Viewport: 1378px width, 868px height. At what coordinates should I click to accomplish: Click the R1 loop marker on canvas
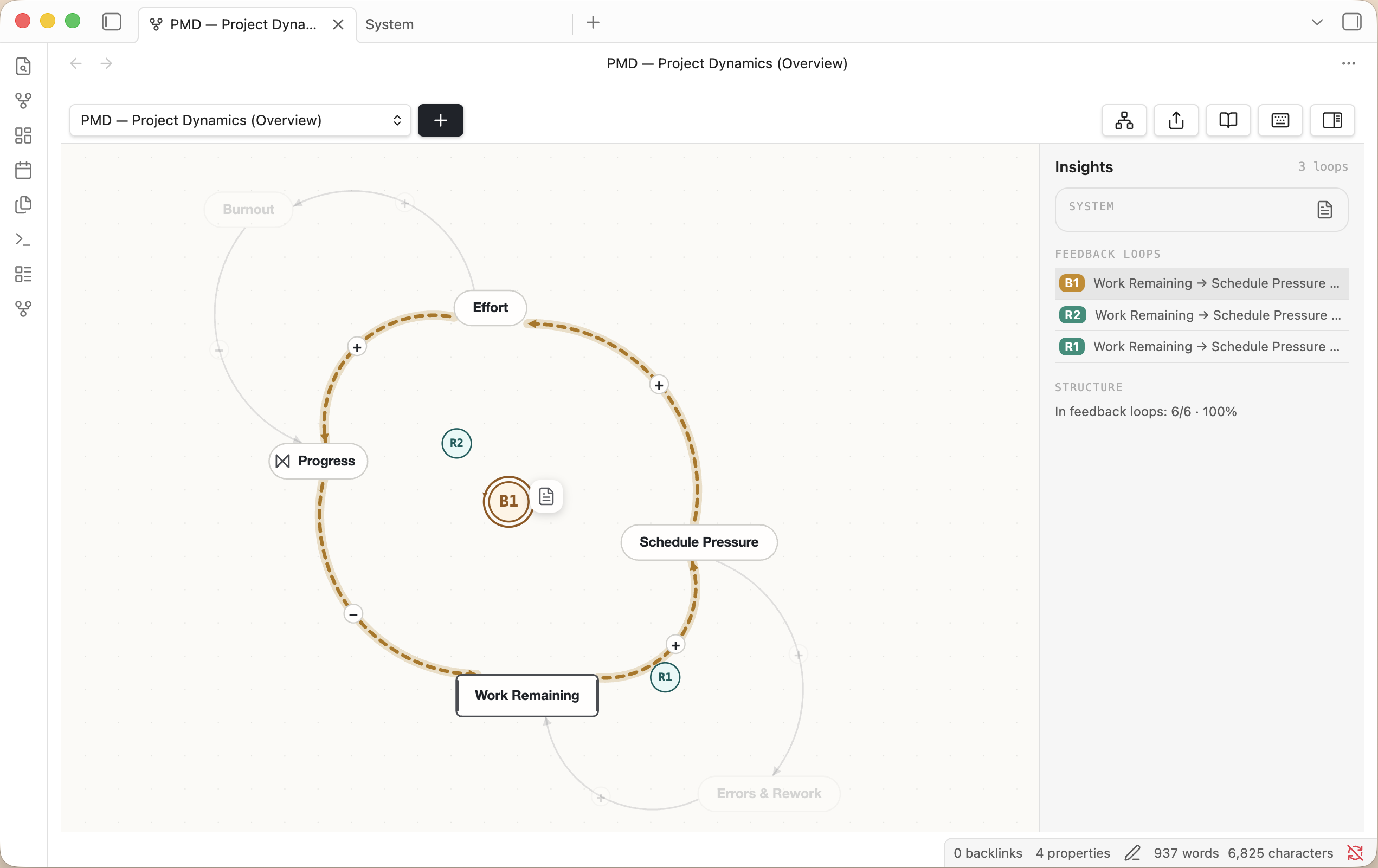tap(665, 677)
